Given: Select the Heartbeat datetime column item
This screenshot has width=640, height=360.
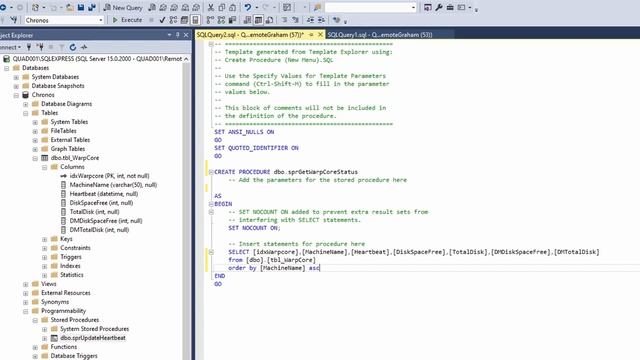Looking at the screenshot, I should coord(104,194).
